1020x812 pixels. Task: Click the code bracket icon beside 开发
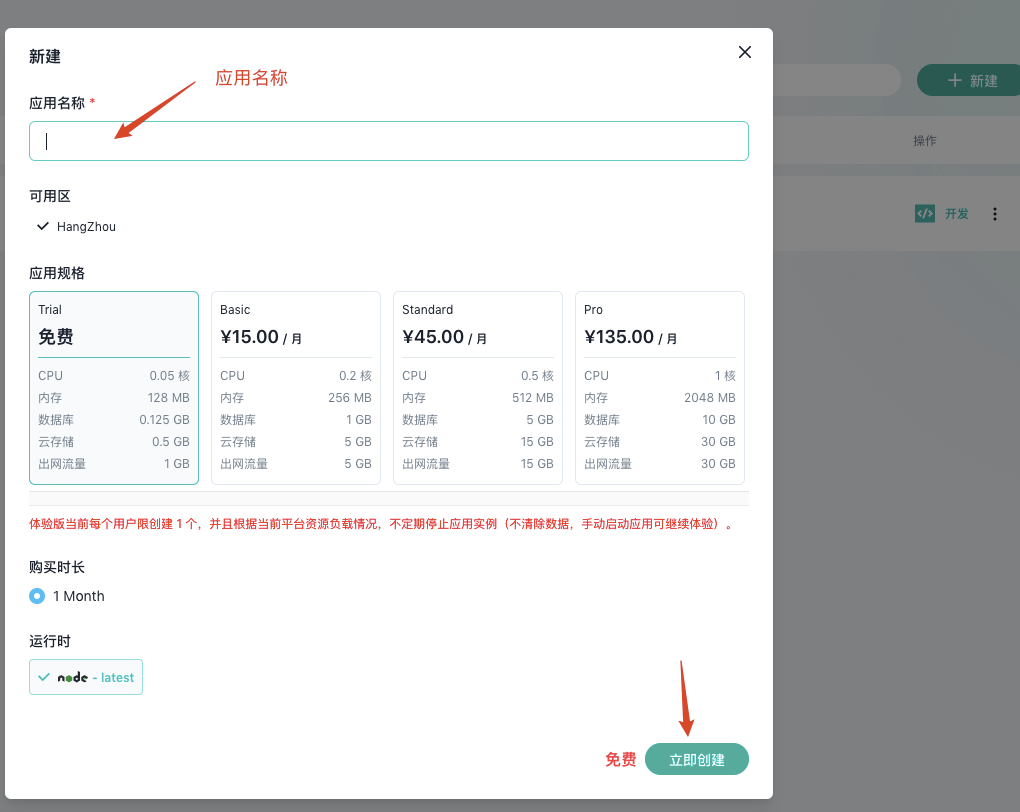(925, 213)
